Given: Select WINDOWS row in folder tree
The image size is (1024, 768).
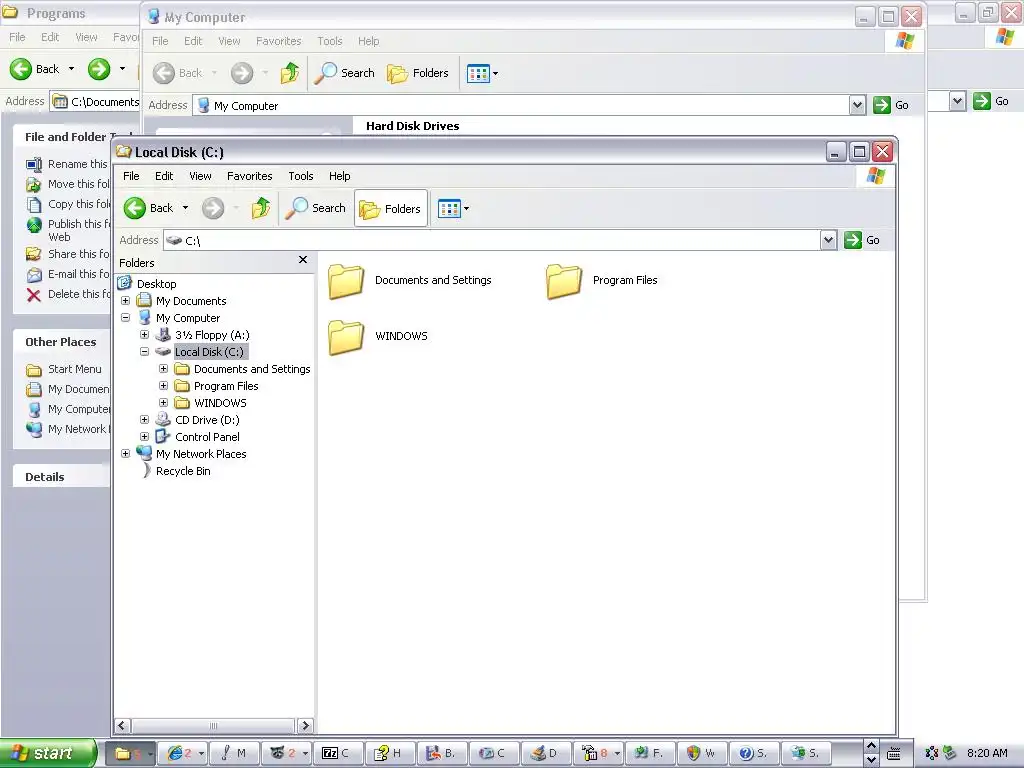Looking at the screenshot, I should click(220, 403).
